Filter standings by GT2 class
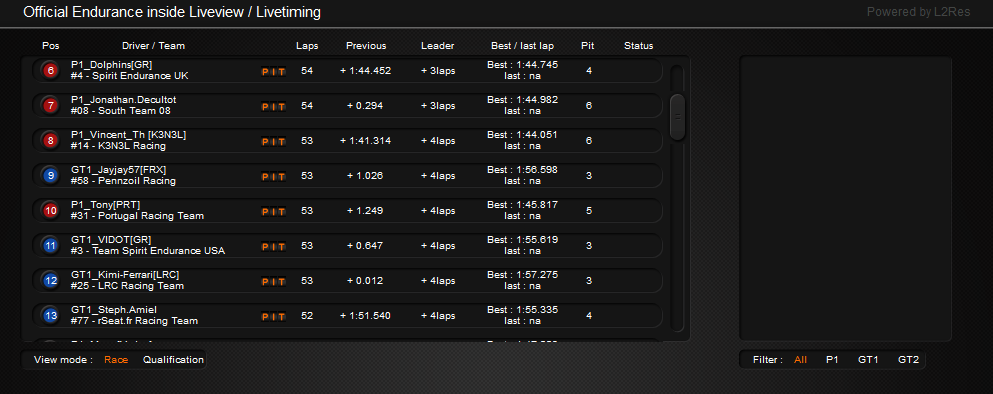 coord(908,360)
